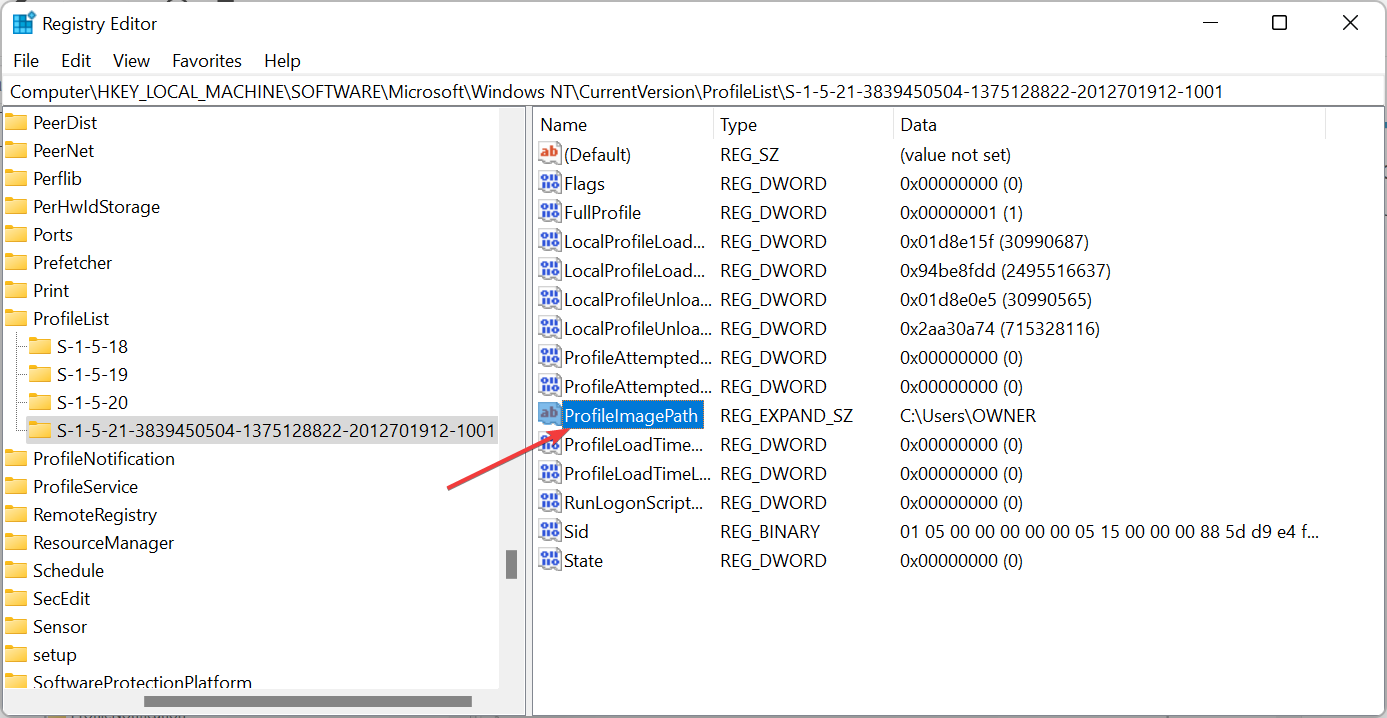Click the REG_BINARY type cell
1387x718 pixels.
pyautogui.click(x=770, y=532)
